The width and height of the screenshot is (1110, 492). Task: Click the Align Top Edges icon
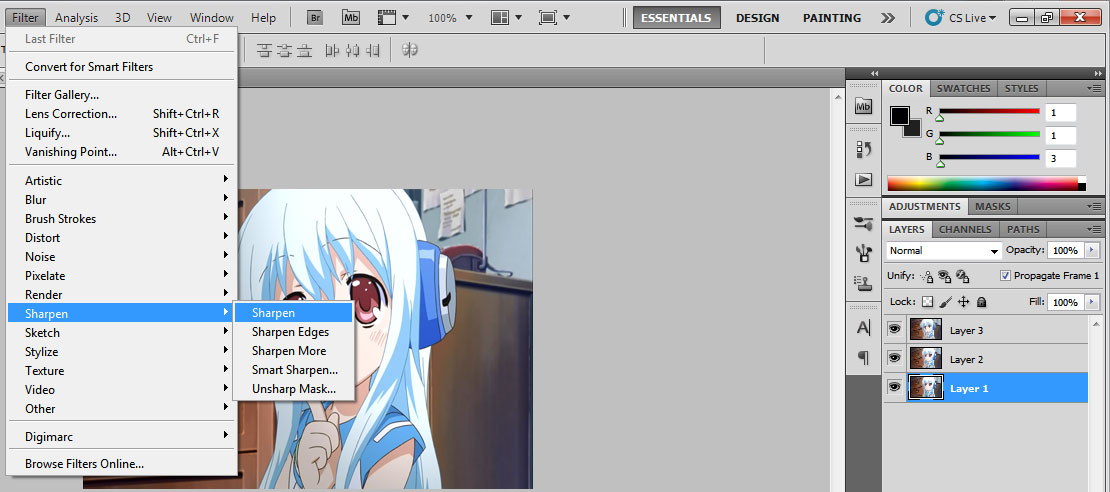[265, 50]
